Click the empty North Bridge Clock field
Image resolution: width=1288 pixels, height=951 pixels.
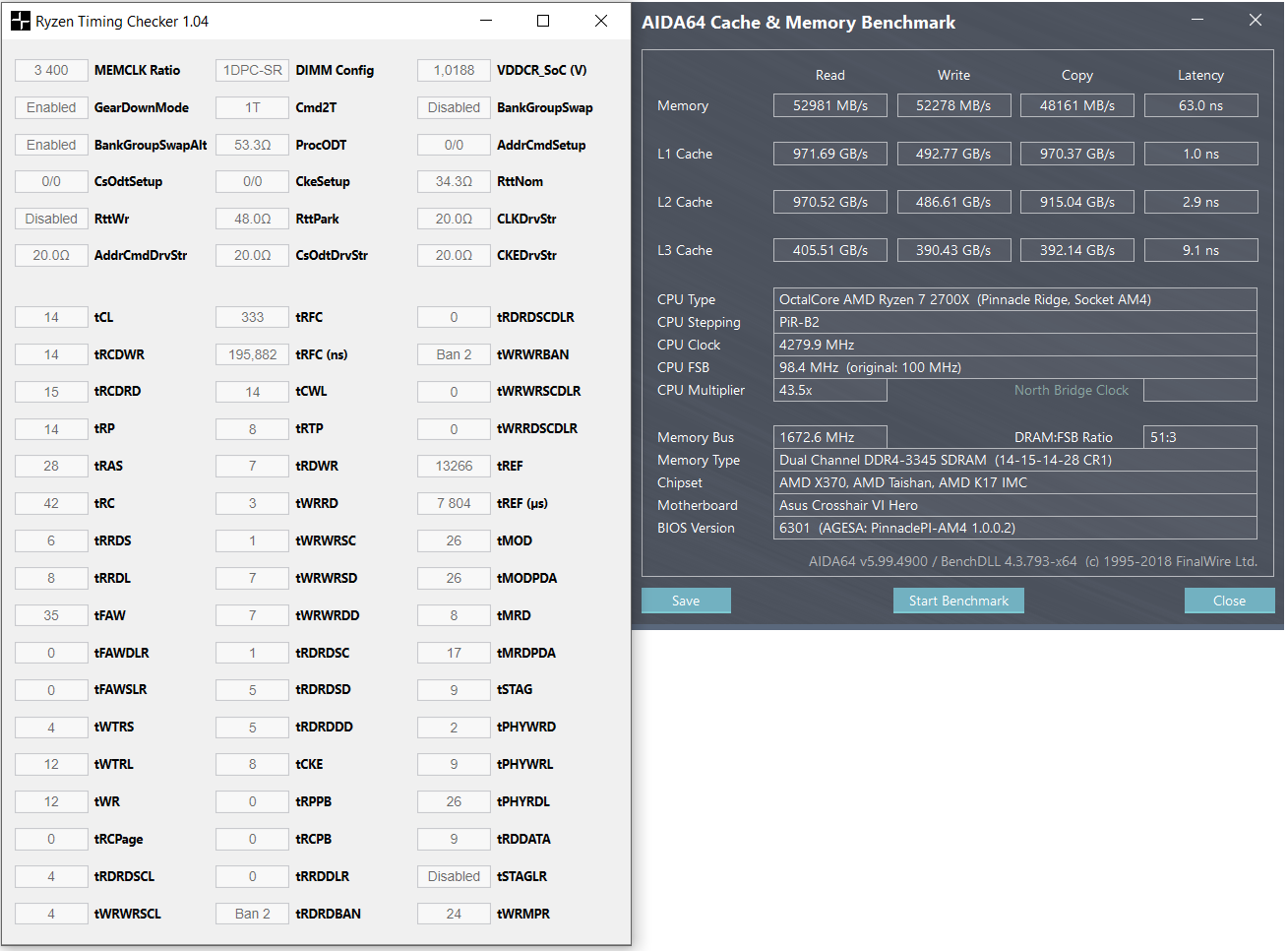1200,390
